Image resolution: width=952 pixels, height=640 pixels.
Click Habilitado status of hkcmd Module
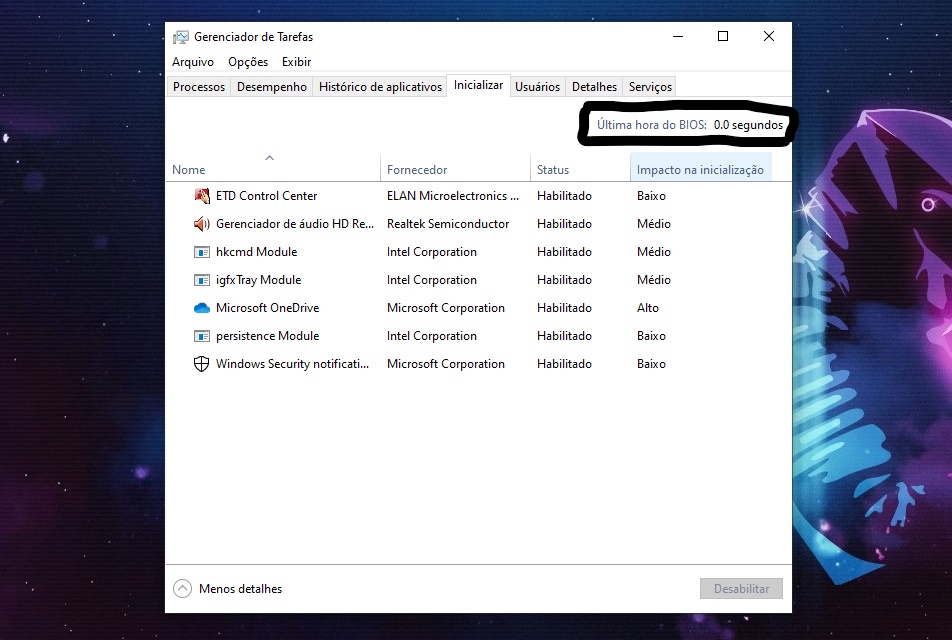[x=564, y=252]
